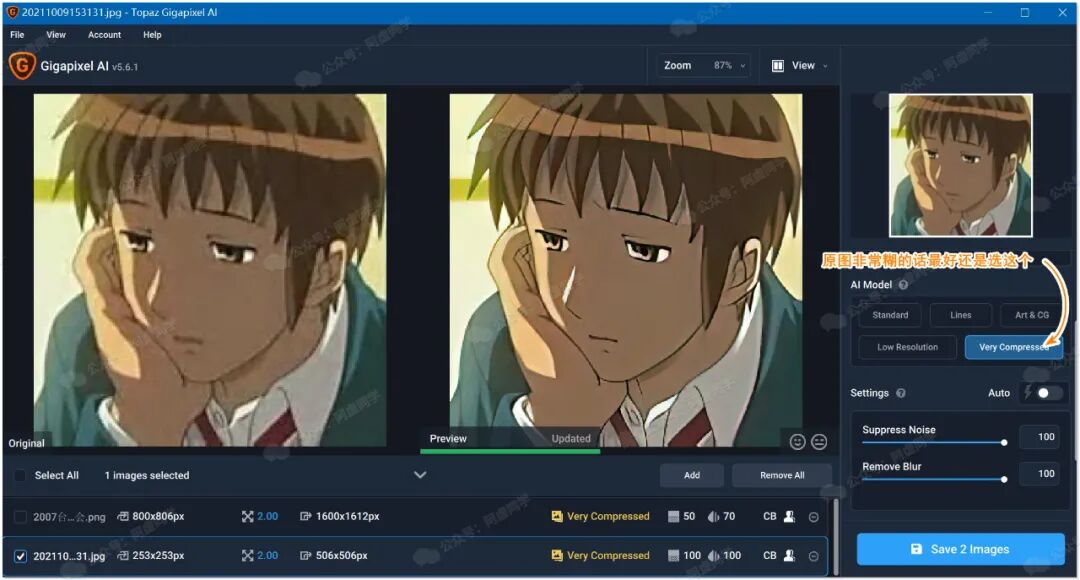Click CB label in 2007 png row
The width and height of the screenshot is (1080, 580).
(769, 516)
